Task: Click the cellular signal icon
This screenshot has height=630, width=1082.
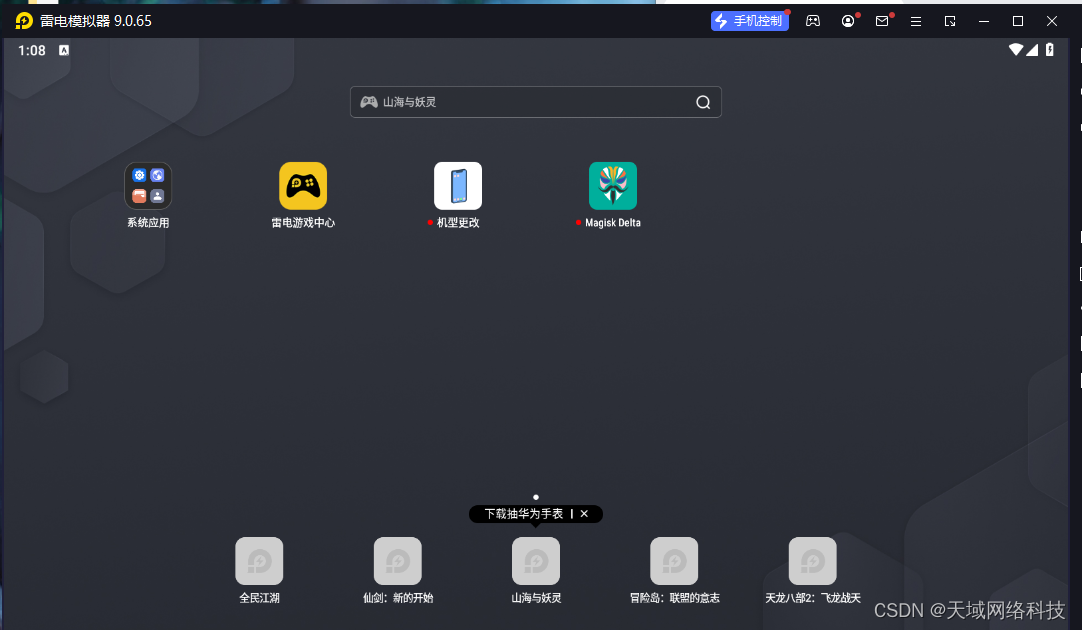Action: (x=1032, y=50)
